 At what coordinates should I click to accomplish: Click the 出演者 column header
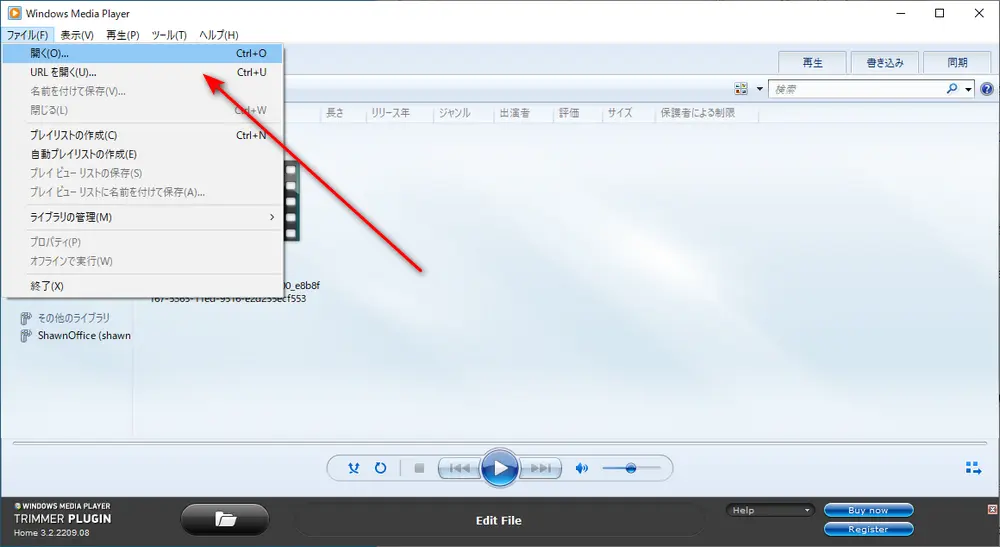tap(515, 113)
